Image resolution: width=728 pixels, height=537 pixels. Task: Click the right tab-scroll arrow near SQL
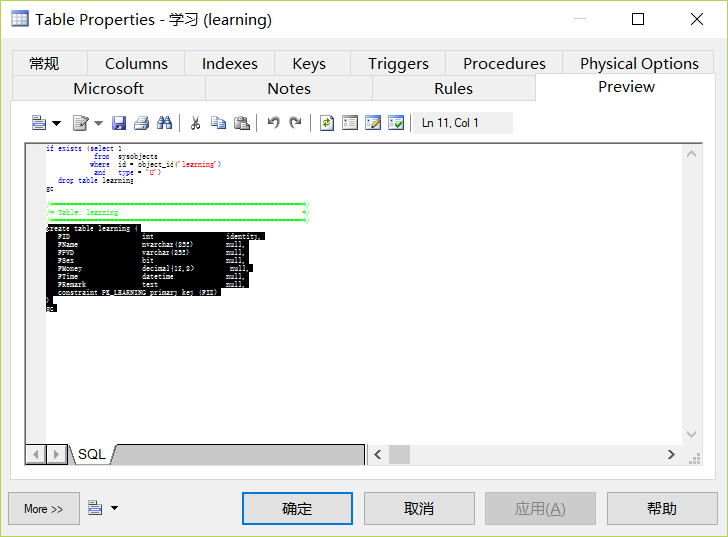[x=57, y=454]
